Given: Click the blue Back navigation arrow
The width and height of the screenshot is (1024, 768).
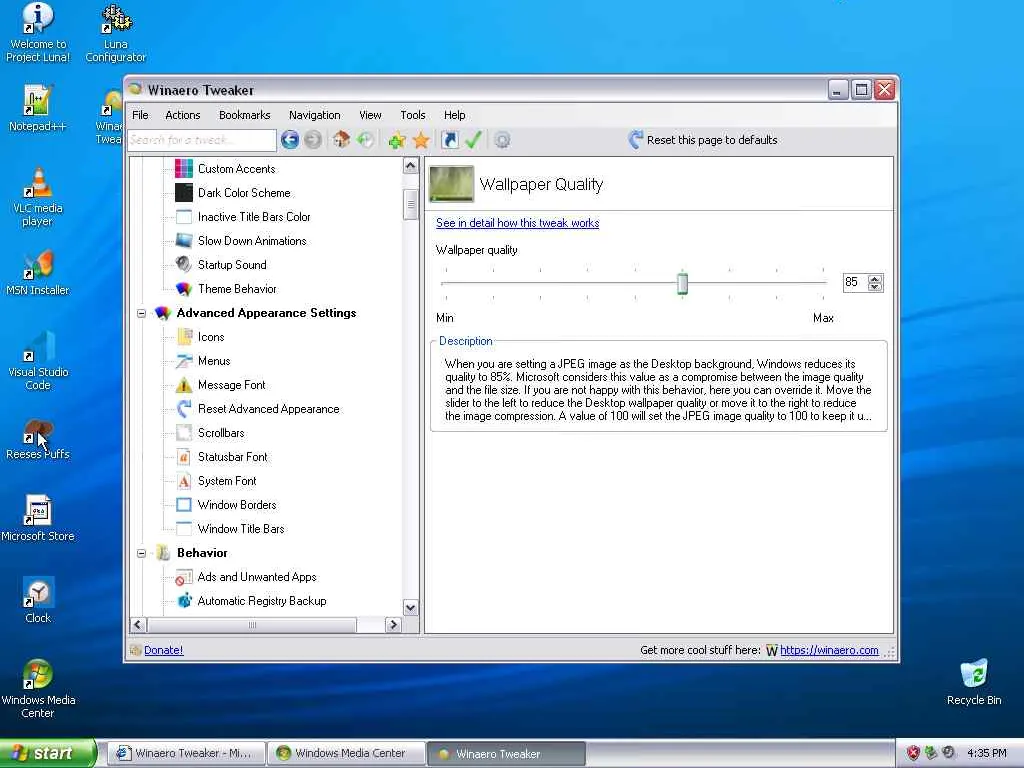Looking at the screenshot, I should (x=290, y=140).
